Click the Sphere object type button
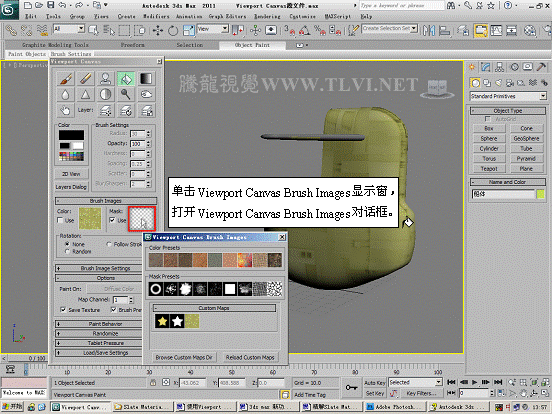 pos(489,138)
